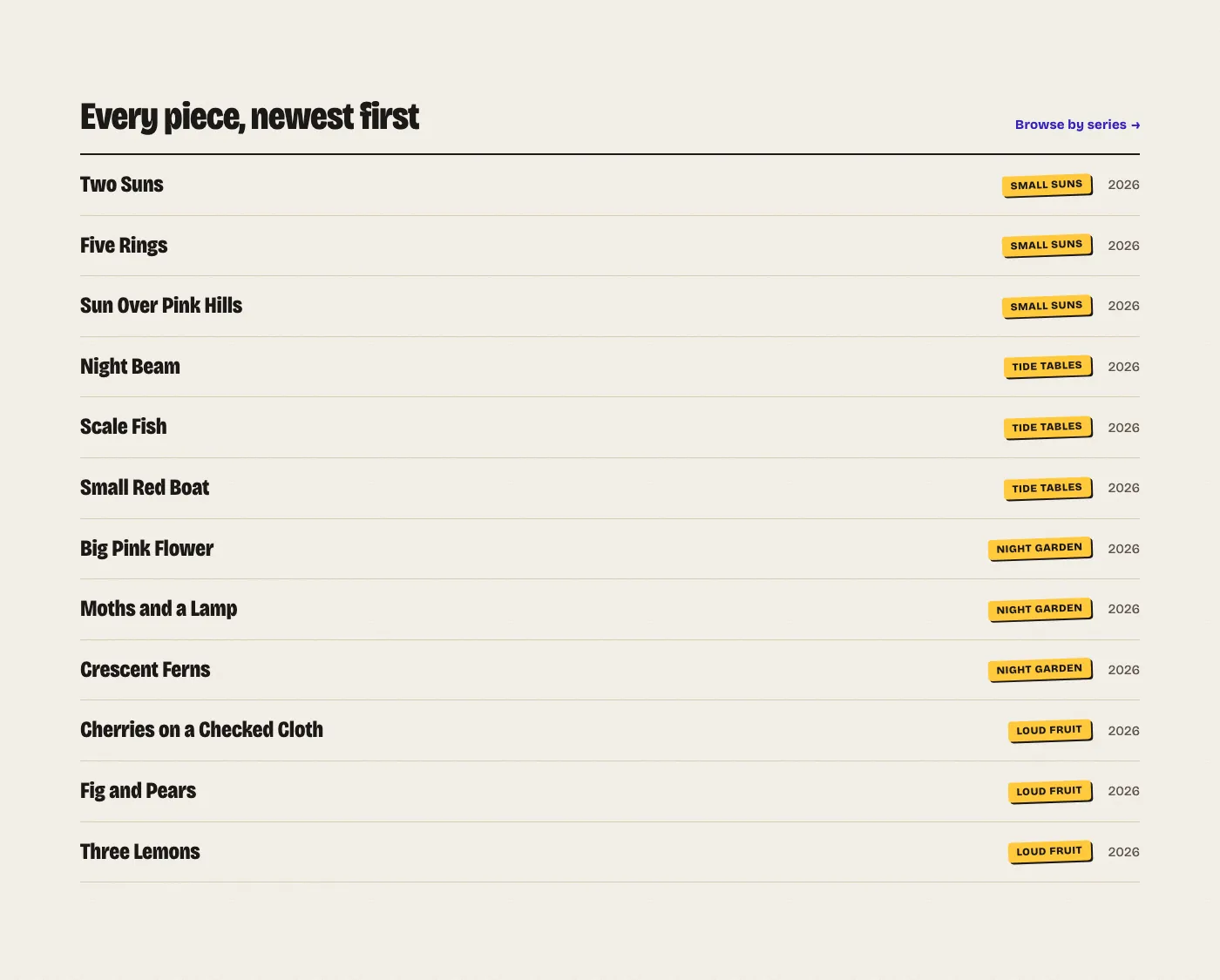Open the Two Suns piece

[122, 185]
